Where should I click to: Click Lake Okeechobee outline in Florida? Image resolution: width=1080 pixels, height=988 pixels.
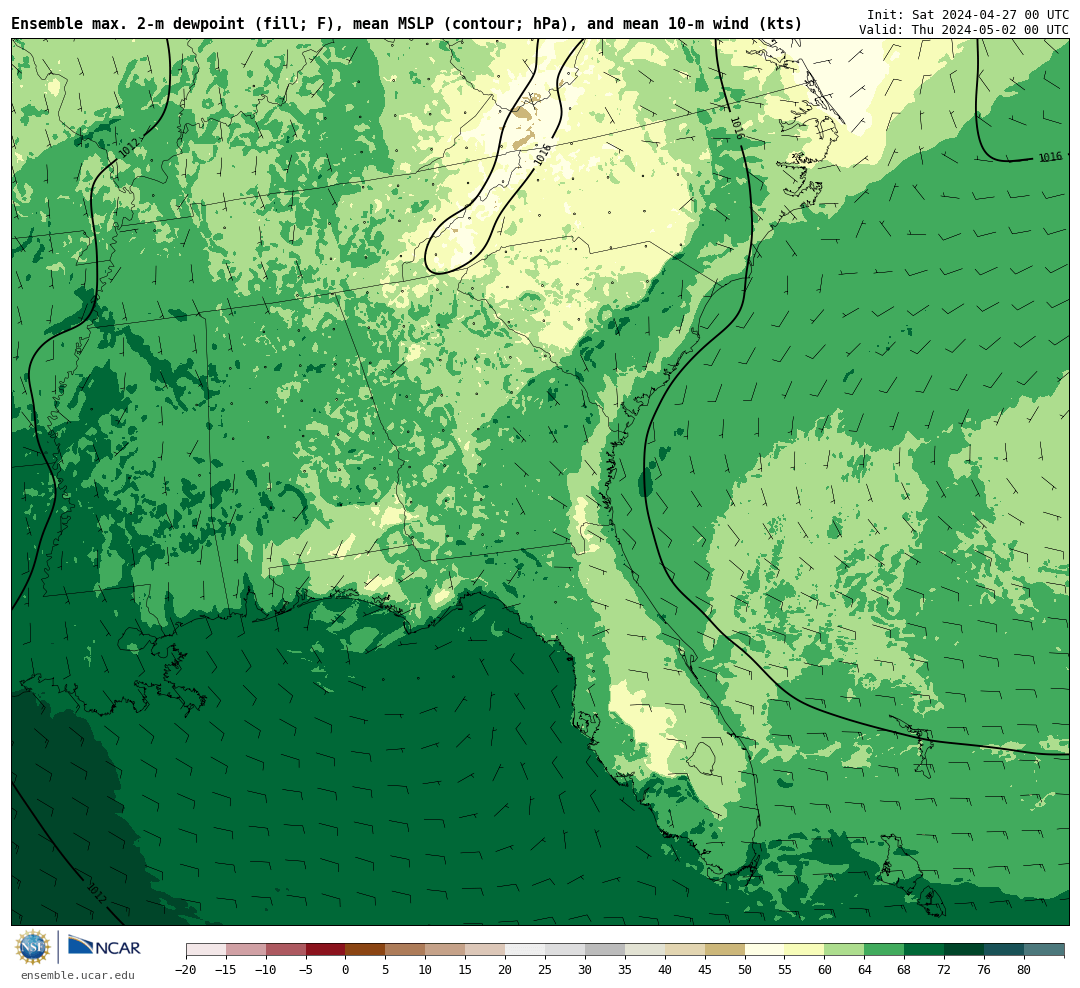click(703, 759)
